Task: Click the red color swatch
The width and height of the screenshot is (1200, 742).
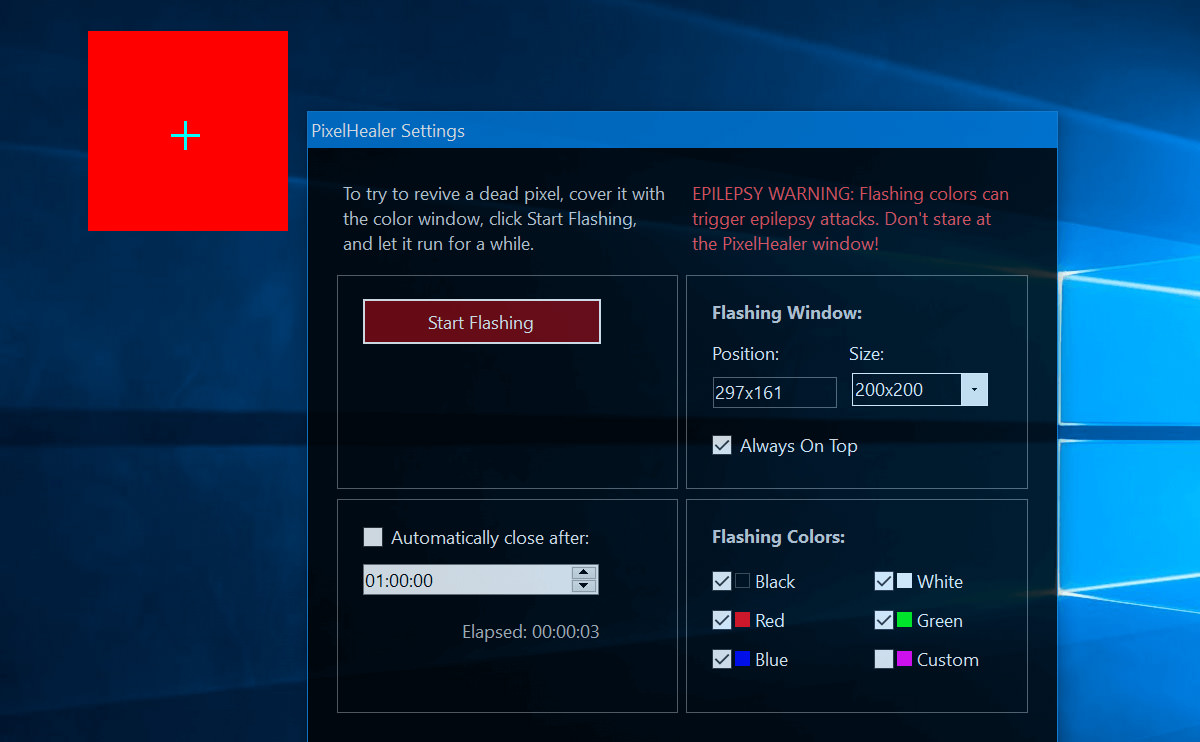Action: pyautogui.click(x=742, y=620)
